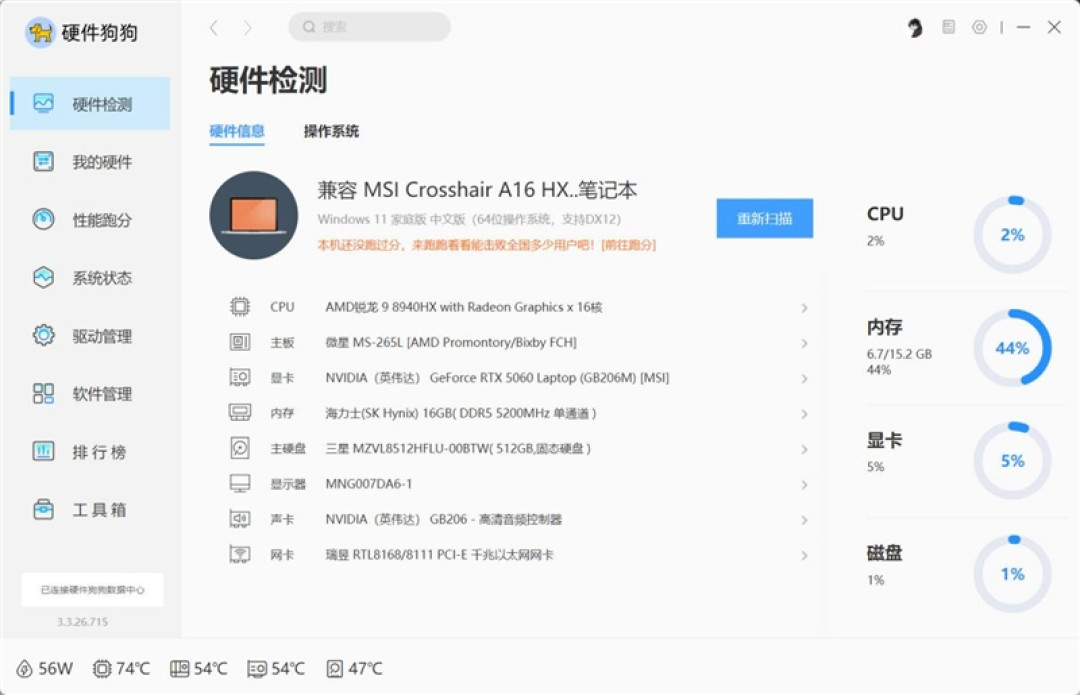Viewport: 1080px width, 695px height.
Task: Open settings via the title bar gear icon
Action: pyautogui.click(x=979, y=27)
